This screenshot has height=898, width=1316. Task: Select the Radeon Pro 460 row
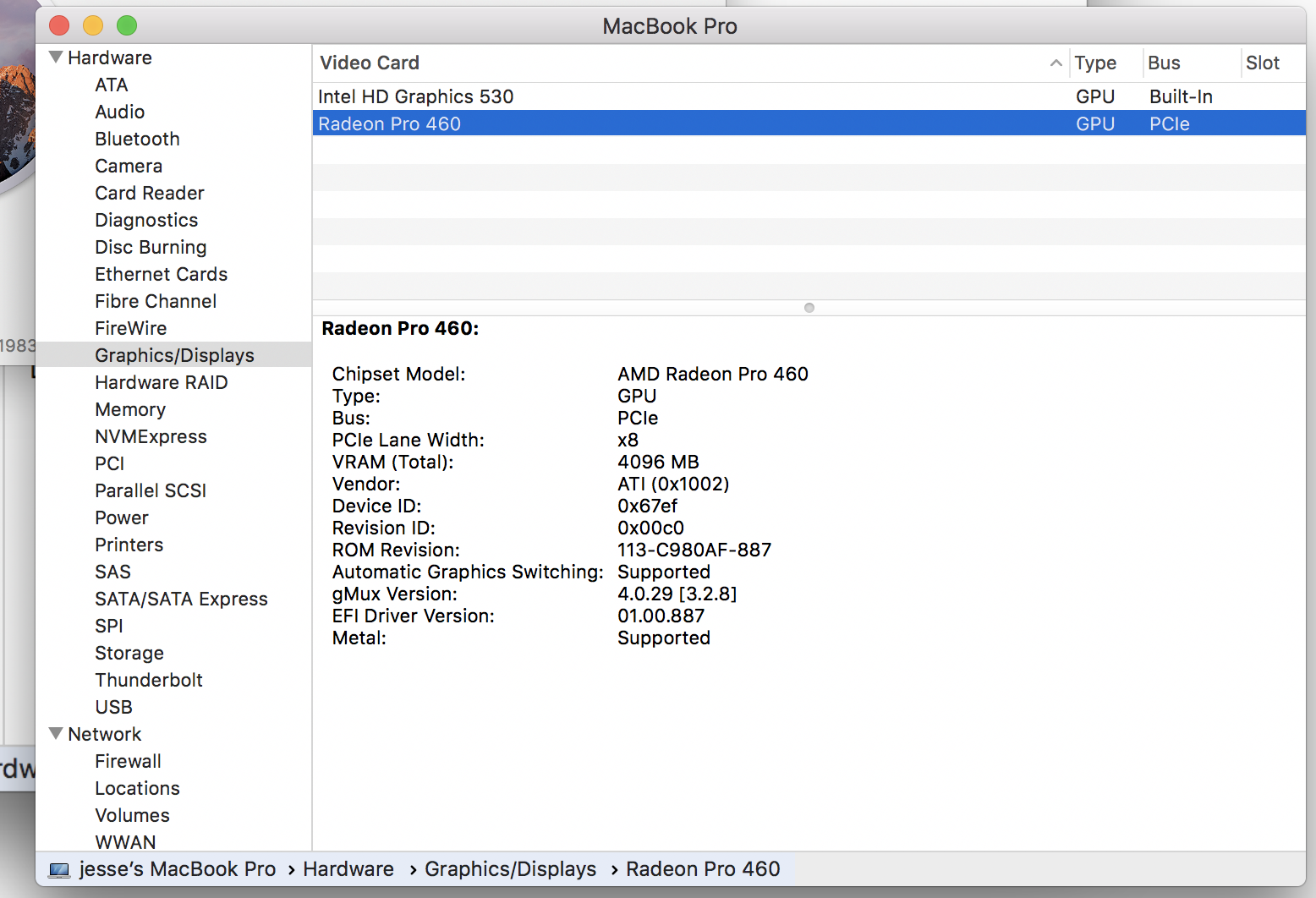809,123
